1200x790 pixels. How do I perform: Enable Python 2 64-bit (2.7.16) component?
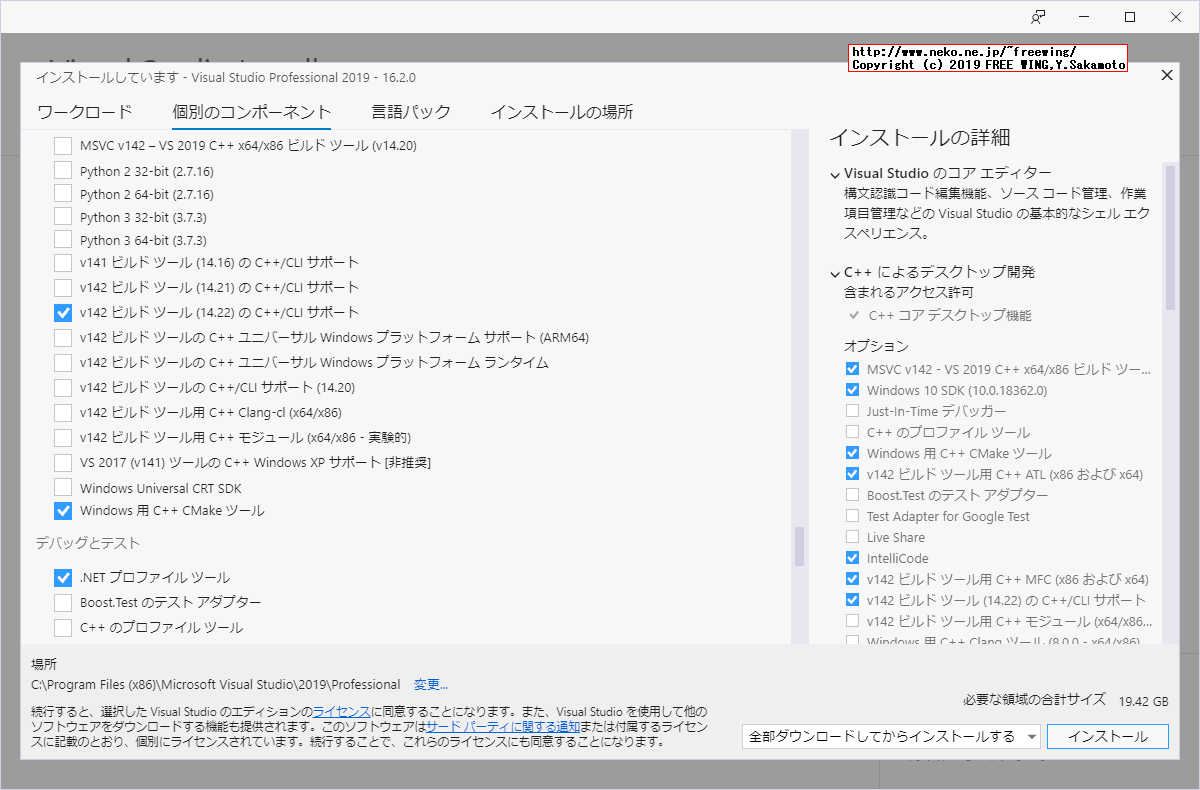coord(62,192)
